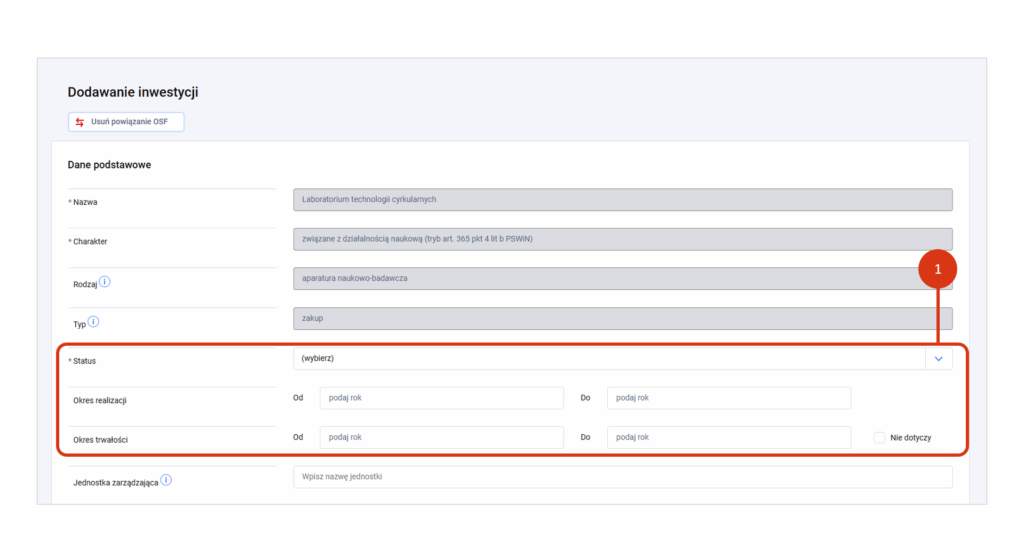Click the disabled Typ field with zakup

pyautogui.click(x=622, y=319)
